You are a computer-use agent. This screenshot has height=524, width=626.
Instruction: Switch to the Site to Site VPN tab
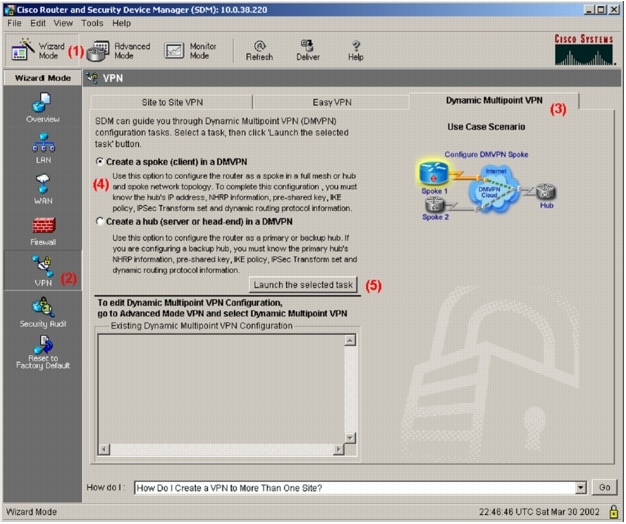point(172,102)
